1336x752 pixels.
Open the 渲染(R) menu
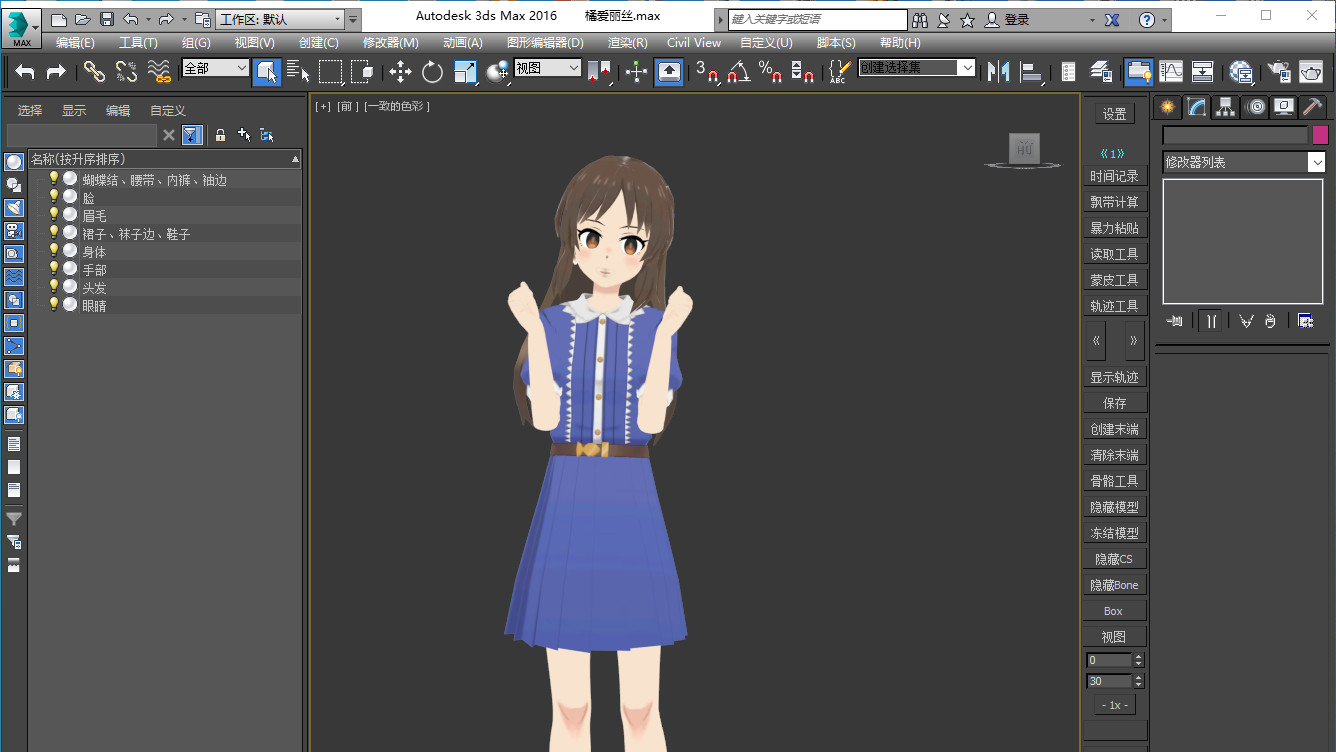627,42
